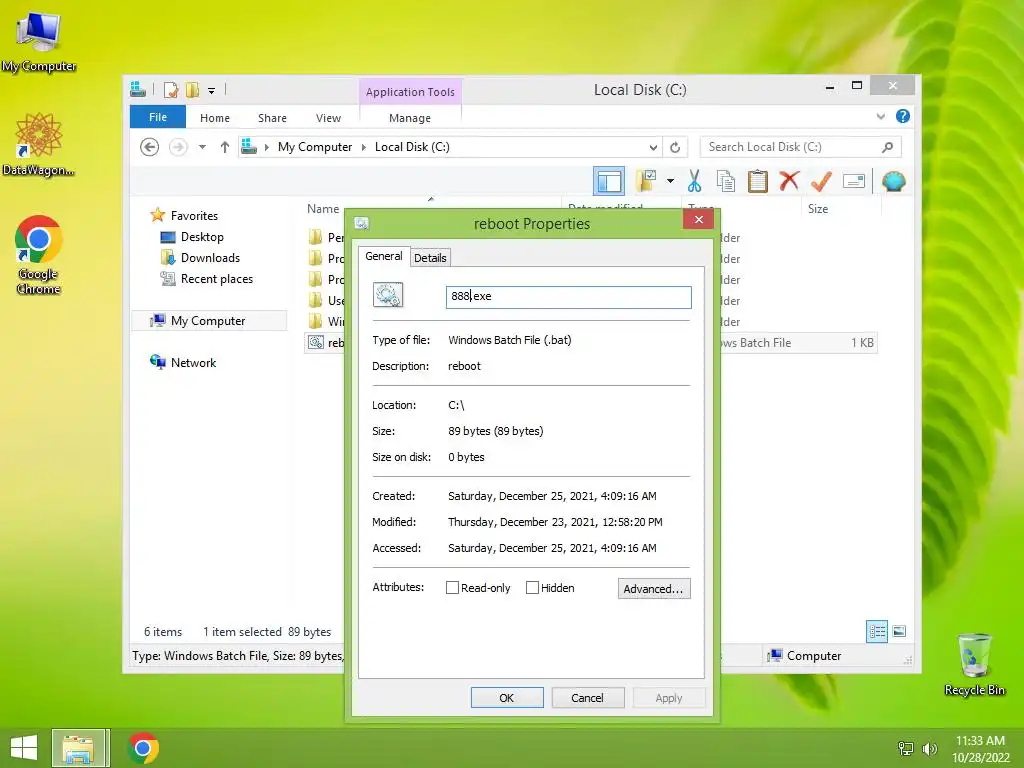Viewport: 1024px width, 768px height.
Task: Click the search magnifier icon
Action: tap(887, 147)
